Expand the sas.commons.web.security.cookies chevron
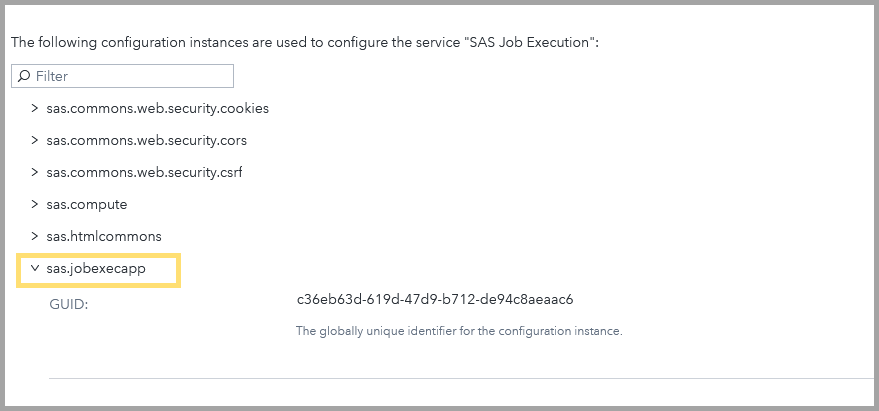Image resolution: width=879 pixels, height=411 pixels. pyautogui.click(x=35, y=108)
